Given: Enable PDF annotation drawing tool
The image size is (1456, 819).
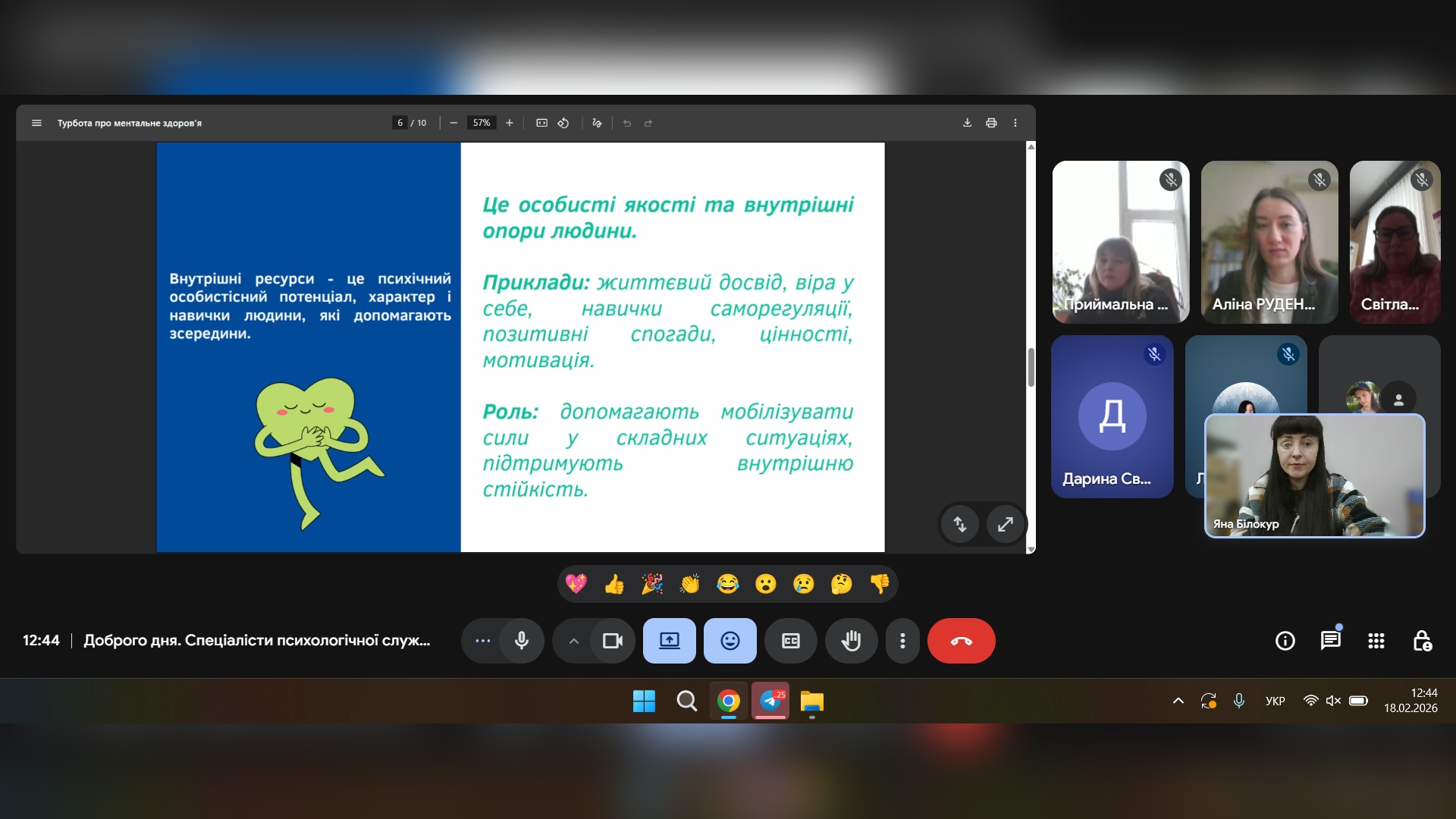Looking at the screenshot, I should point(597,123).
